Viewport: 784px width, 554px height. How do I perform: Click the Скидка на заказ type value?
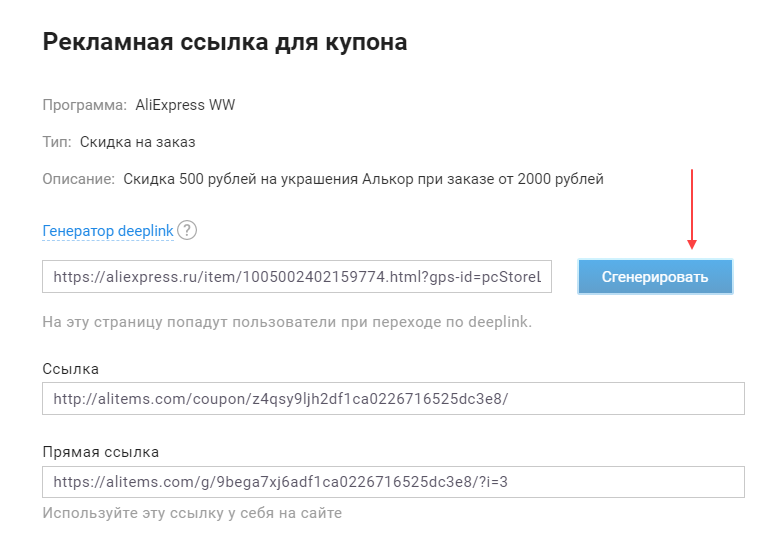tap(139, 142)
